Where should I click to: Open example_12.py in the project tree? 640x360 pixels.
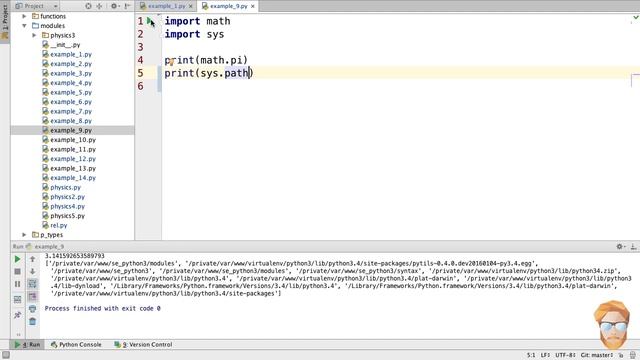(69, 159)
